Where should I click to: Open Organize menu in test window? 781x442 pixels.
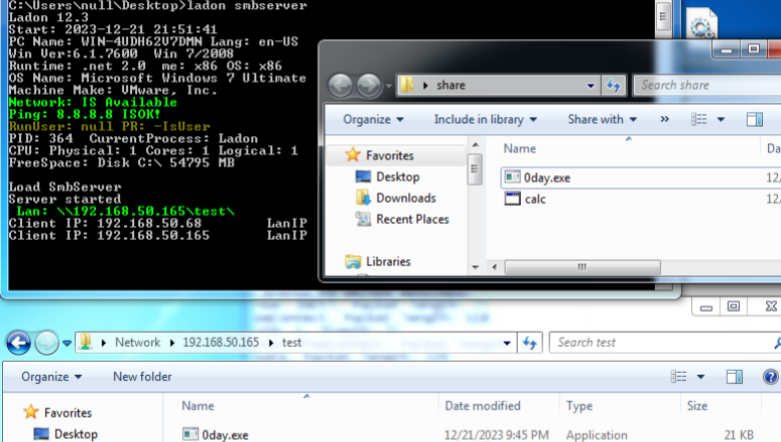(51, 377)
